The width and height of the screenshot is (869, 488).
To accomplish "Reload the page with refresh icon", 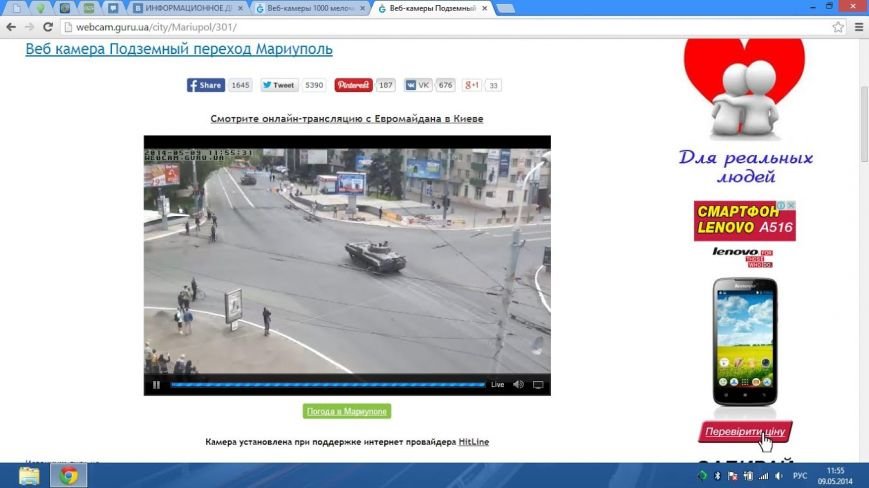I will coord(48,27).
